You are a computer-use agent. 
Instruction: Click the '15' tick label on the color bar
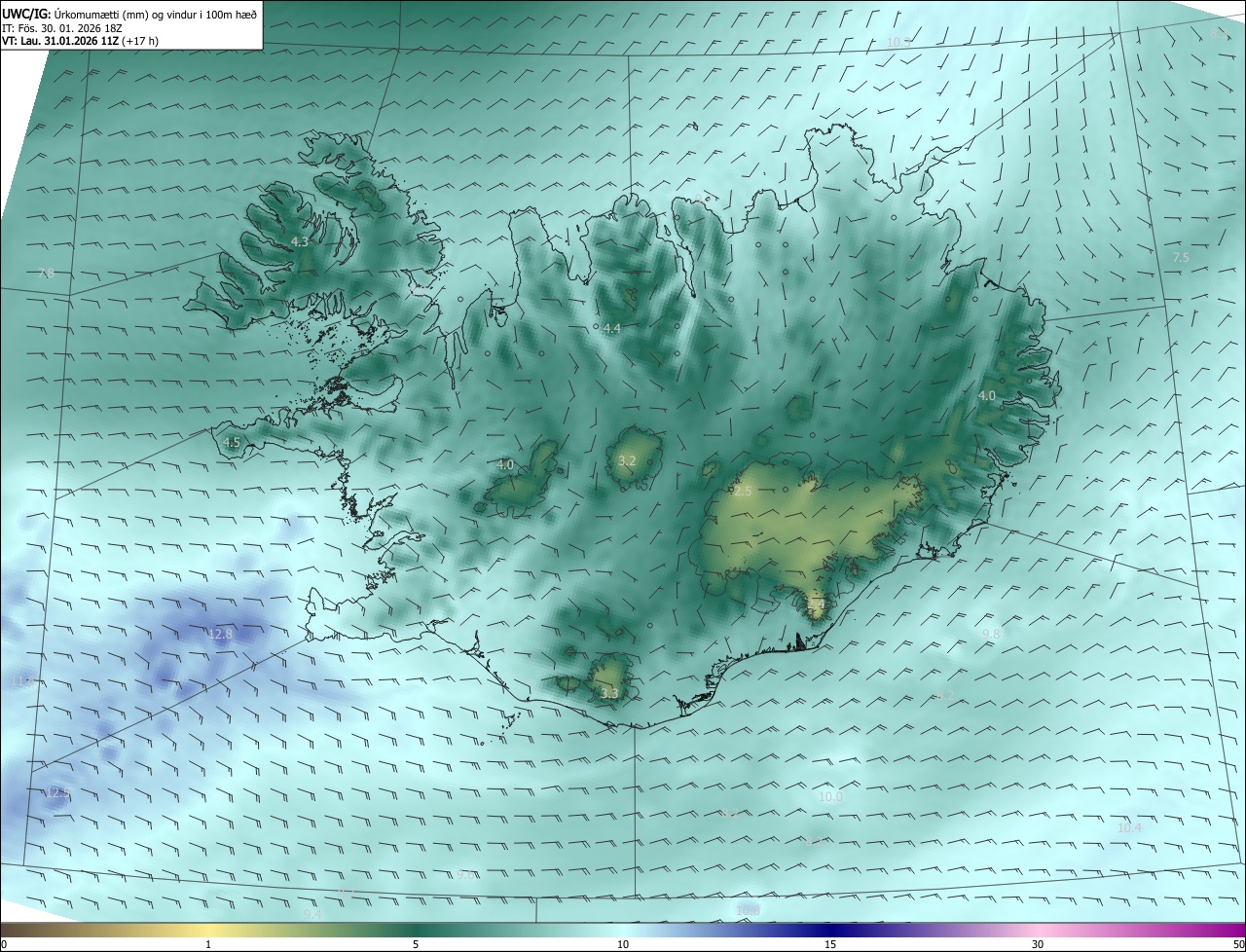coord(830,944)
